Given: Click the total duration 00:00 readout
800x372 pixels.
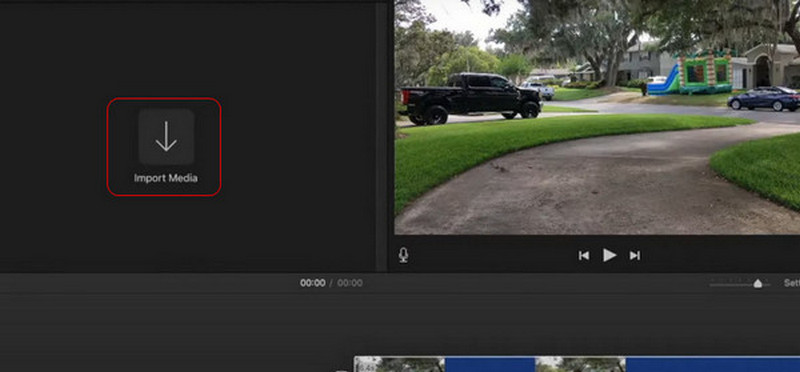Looking at the screenshot, I should point(350,283).
